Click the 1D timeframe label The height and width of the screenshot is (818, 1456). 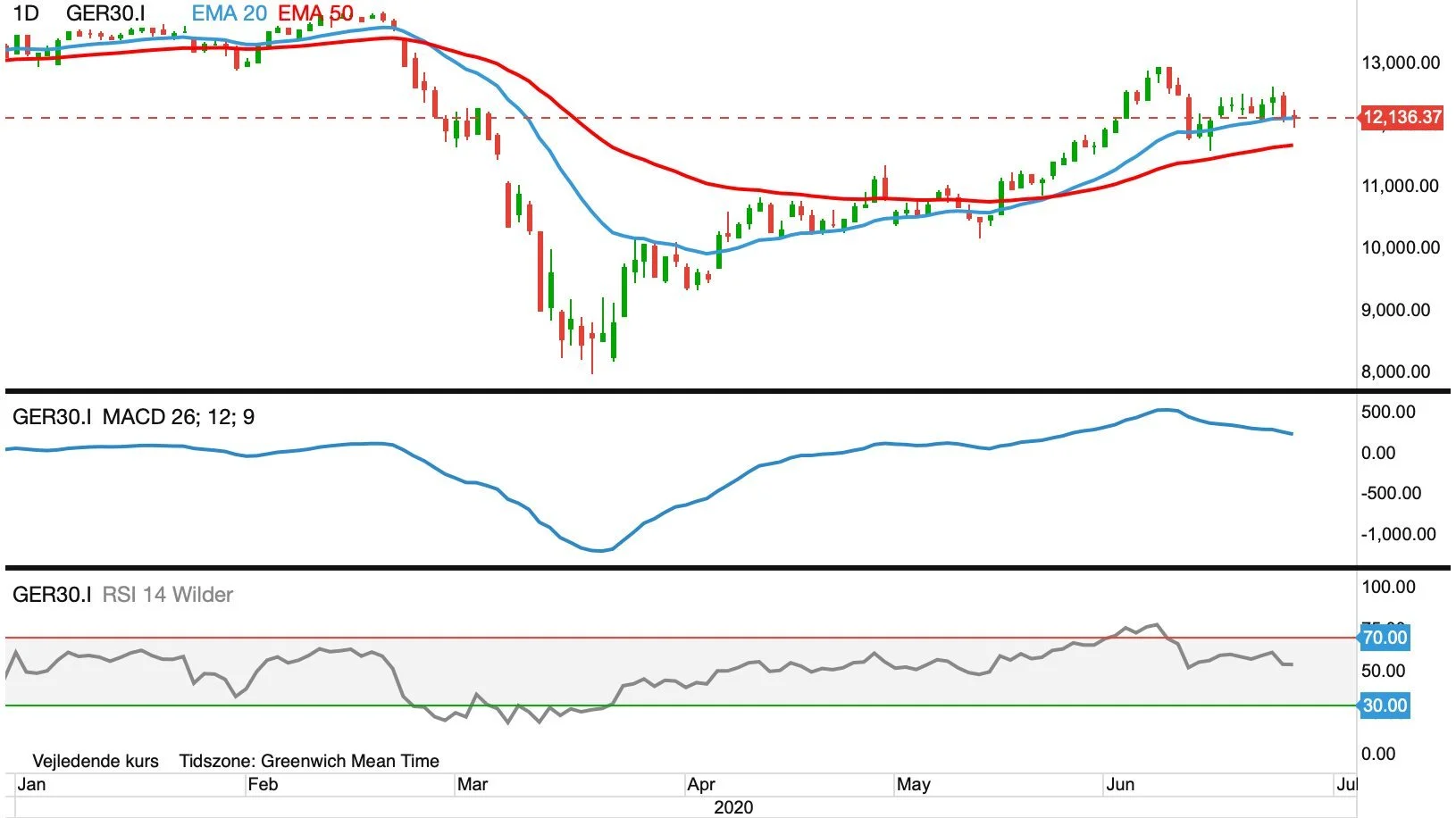point(27,13)
